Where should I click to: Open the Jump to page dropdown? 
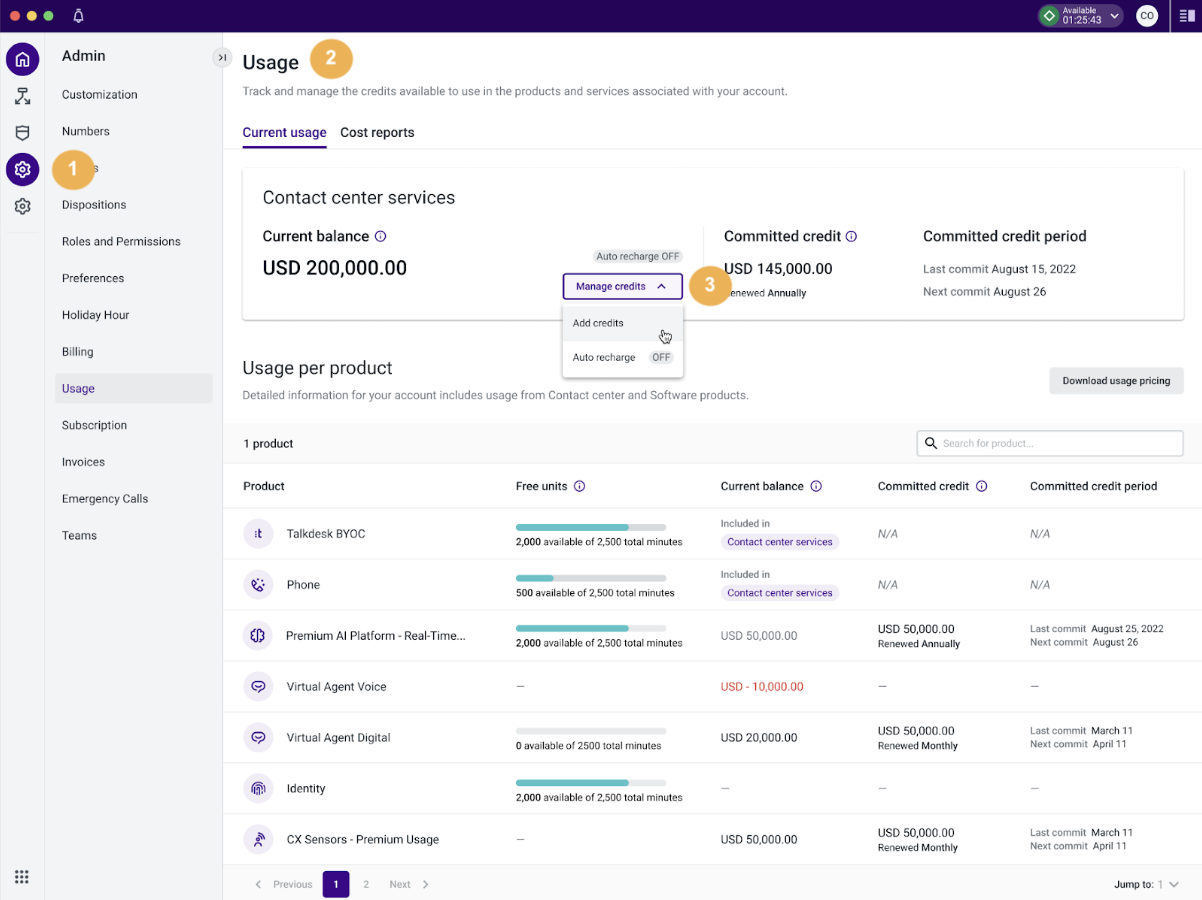coord(1166,885)
